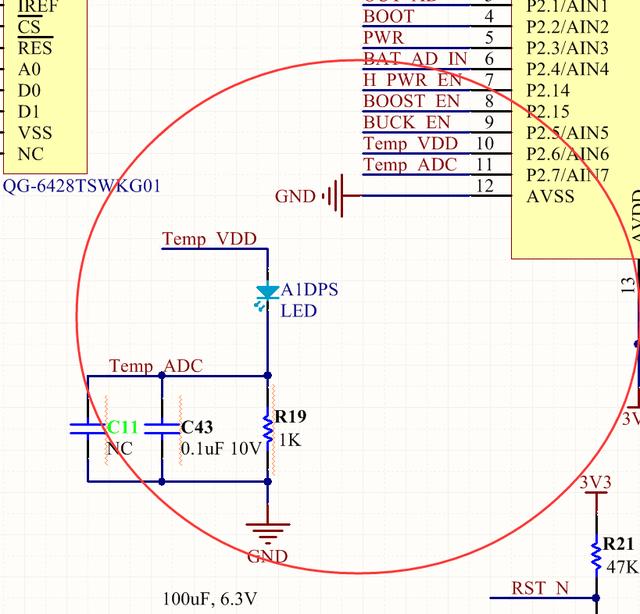
Task: Select the P2.6/AIN6 pin name
Action: [x=568, y=154]
